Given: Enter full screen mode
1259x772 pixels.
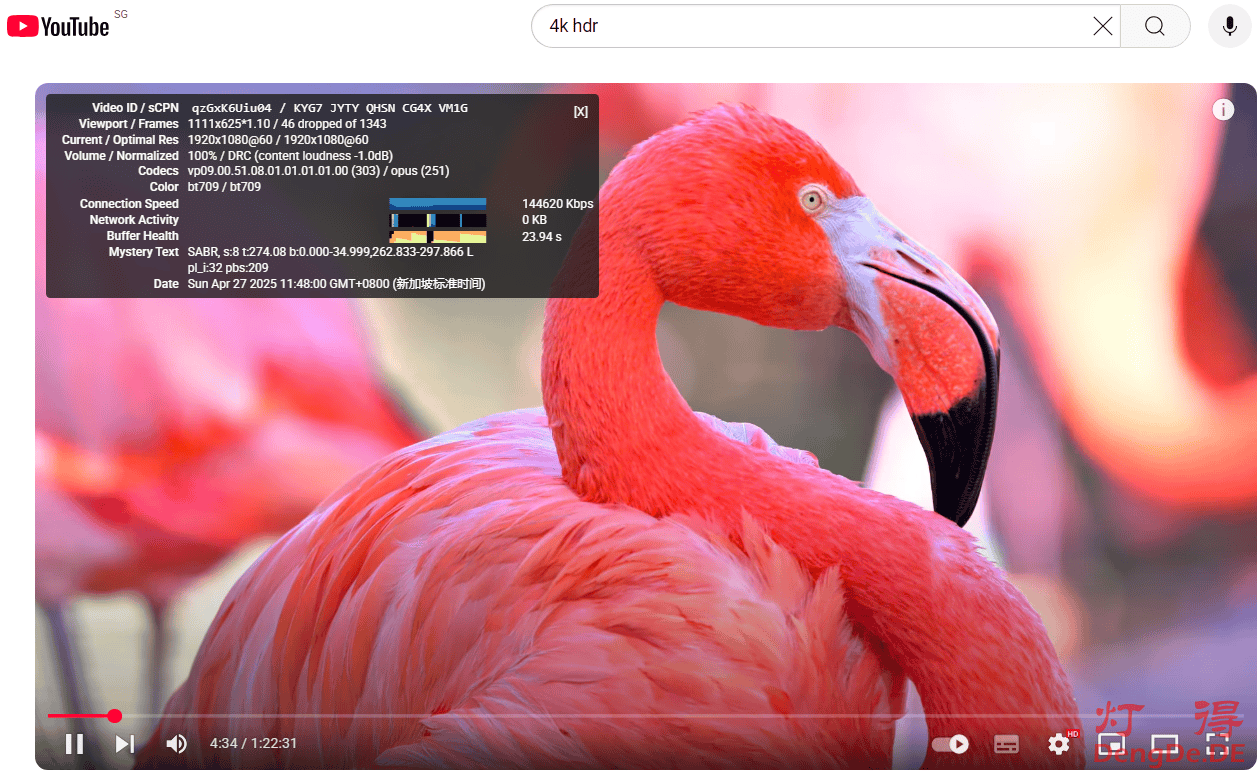Looking at the screenshot, I should tap(1217, 744).
